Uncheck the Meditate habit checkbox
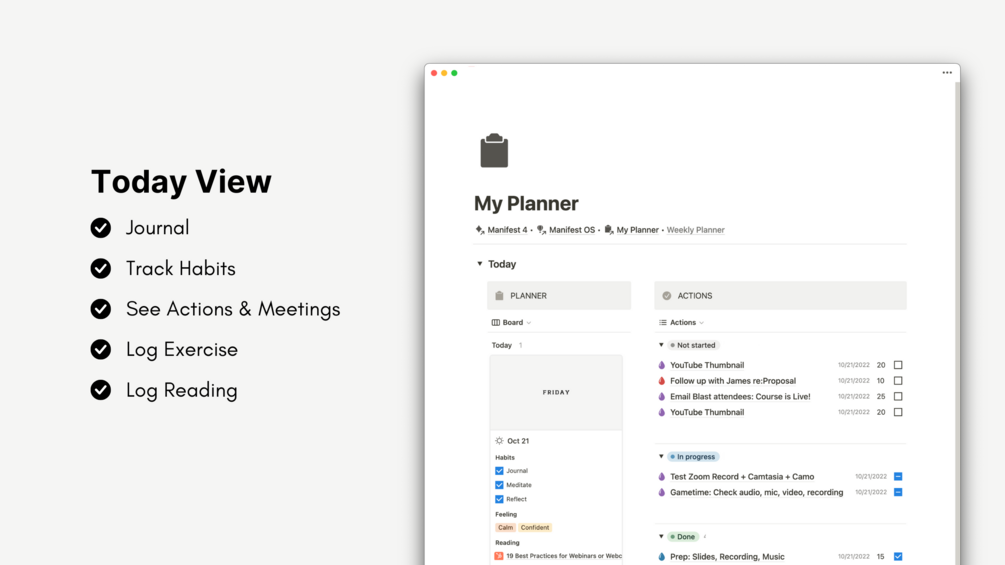Image resolution: width=1005 pixels, height=565 pixels. 499,485
